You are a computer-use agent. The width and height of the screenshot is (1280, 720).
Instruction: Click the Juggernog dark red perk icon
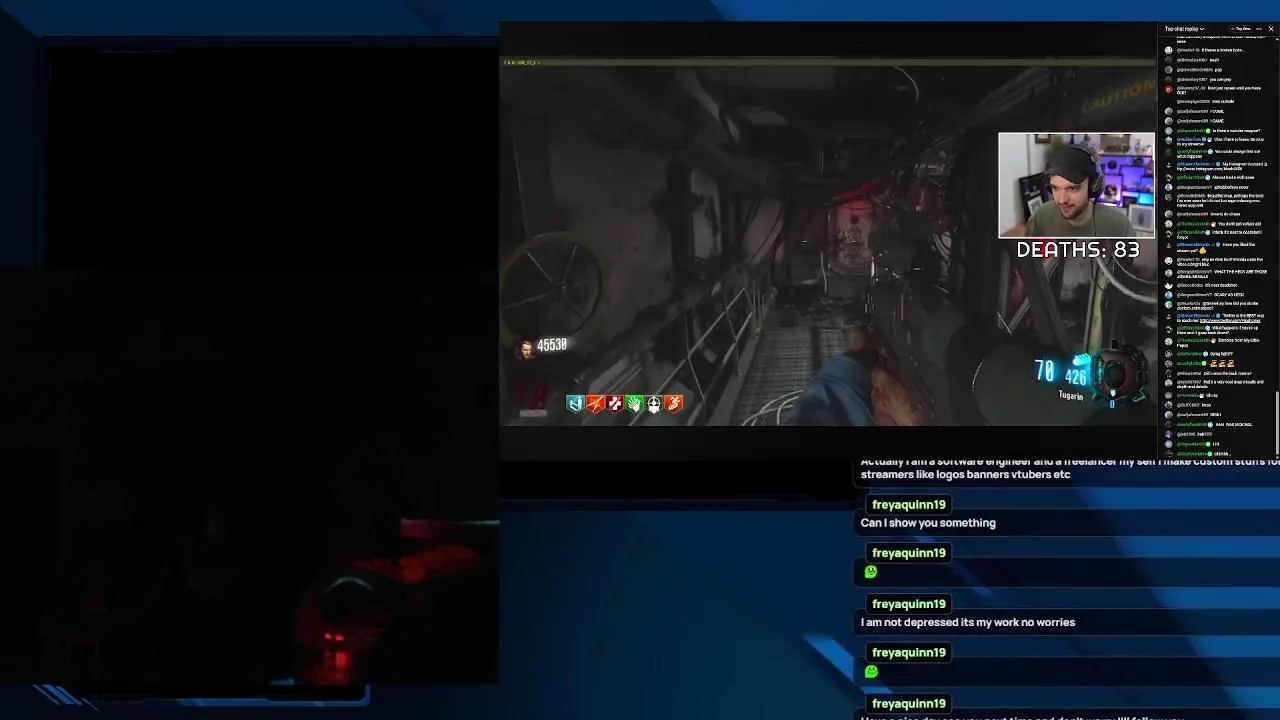[x=615, y=403]
